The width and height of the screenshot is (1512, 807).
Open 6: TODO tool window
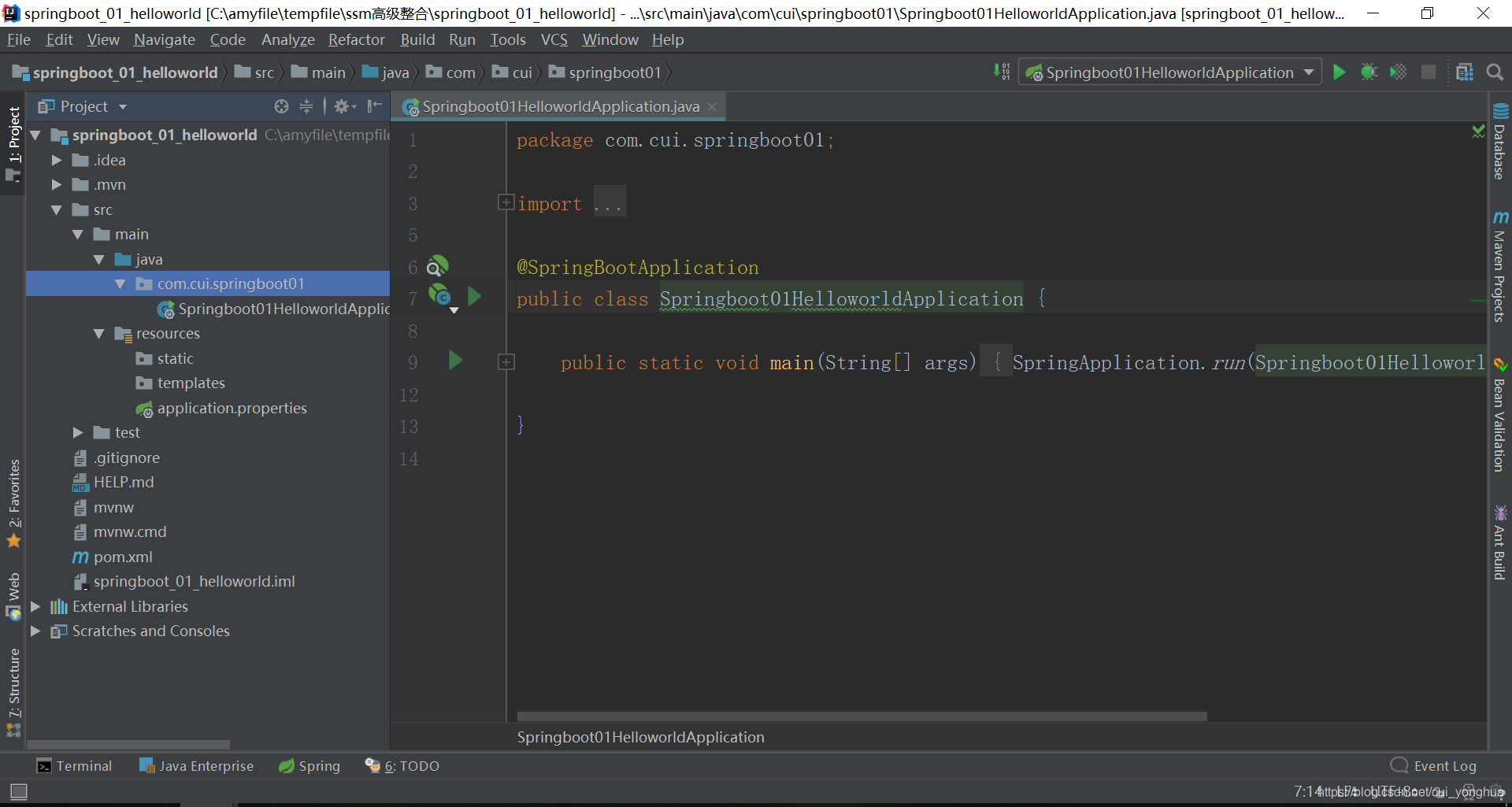click(402, 766)
